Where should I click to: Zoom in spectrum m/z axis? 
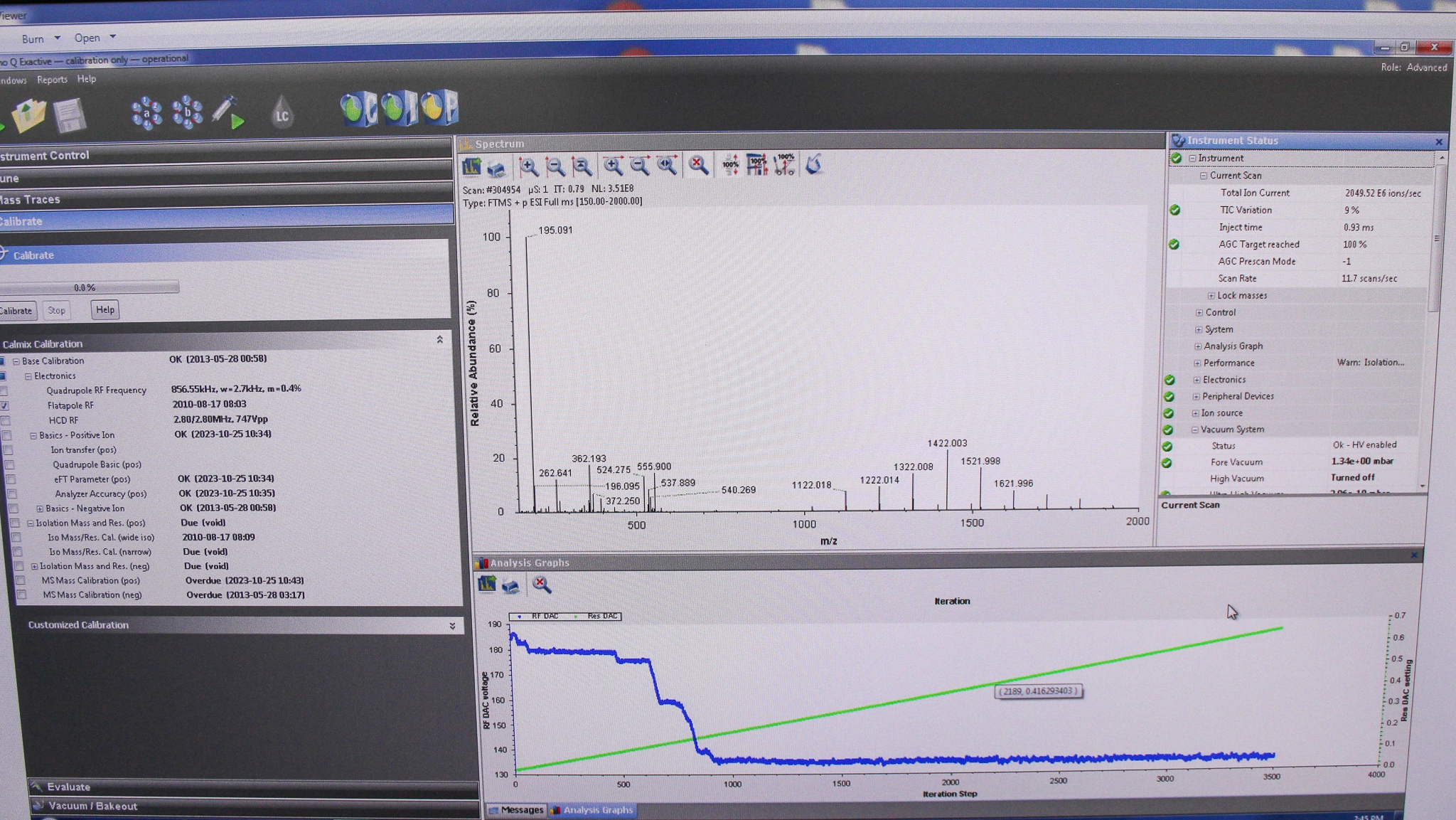(x=613, y=166)
